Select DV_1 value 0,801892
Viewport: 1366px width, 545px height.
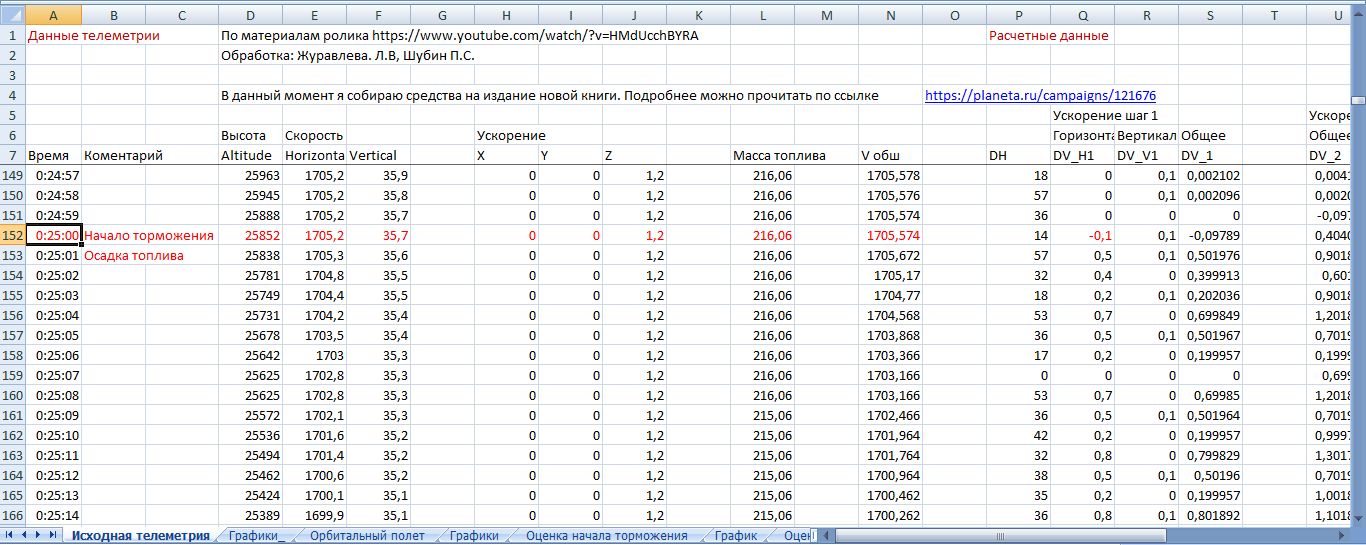click(x=1210, y=515)
